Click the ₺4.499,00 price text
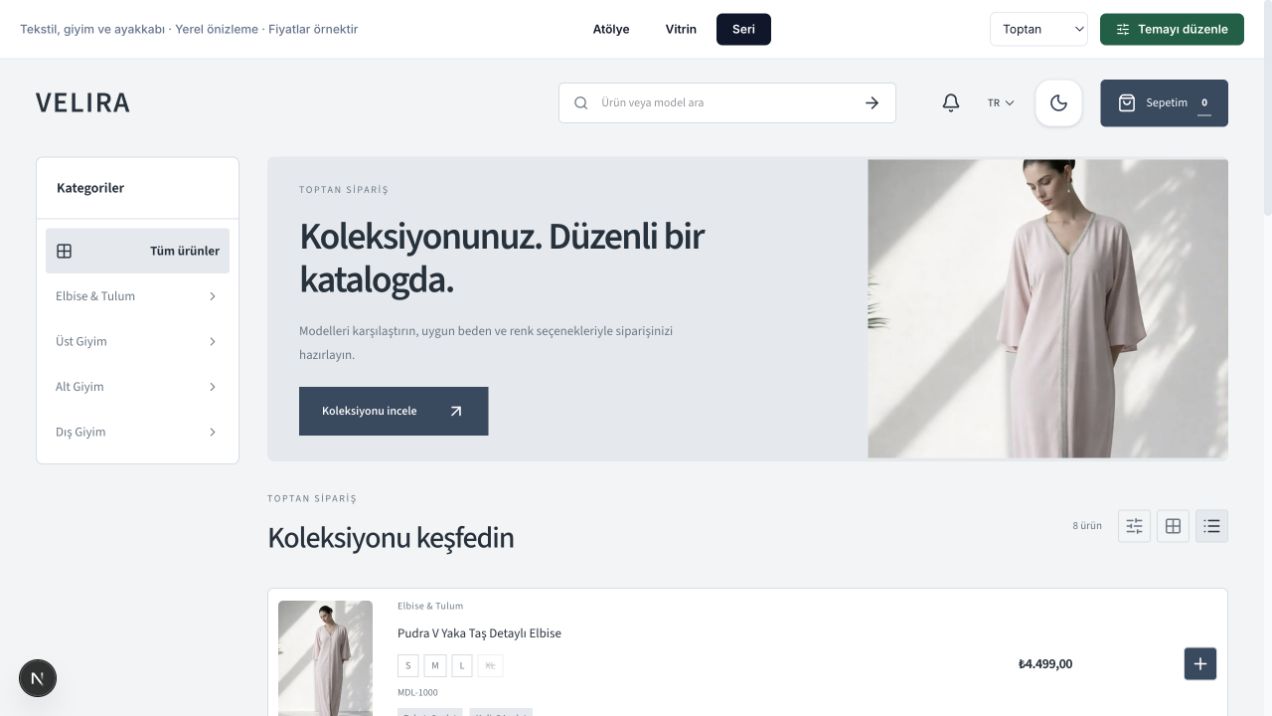Image resolution: width=1272 pixels, height=716 pixels. 1045,664
